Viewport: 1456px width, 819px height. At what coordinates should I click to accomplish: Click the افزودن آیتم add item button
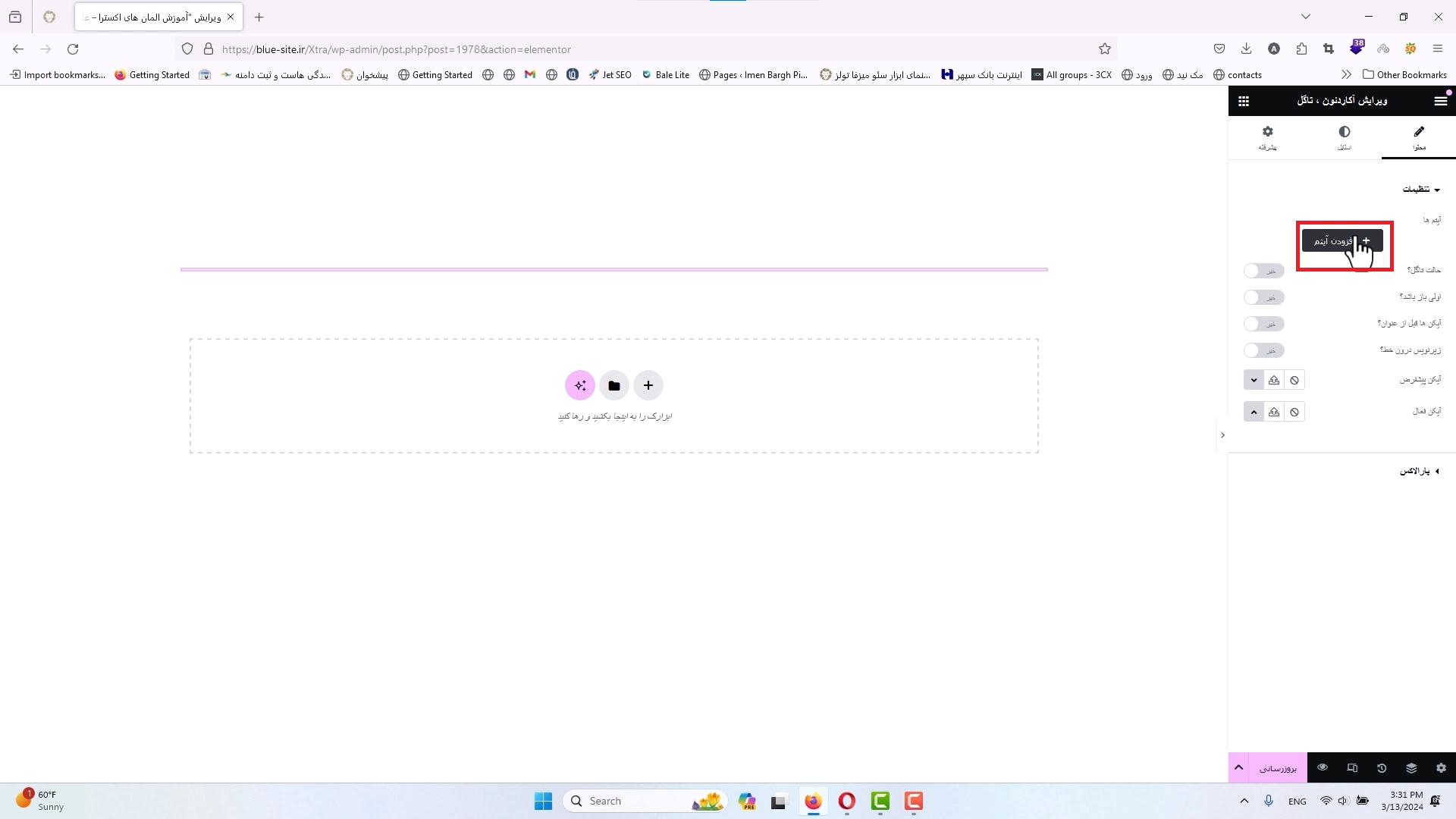(x=1342, y=241)
